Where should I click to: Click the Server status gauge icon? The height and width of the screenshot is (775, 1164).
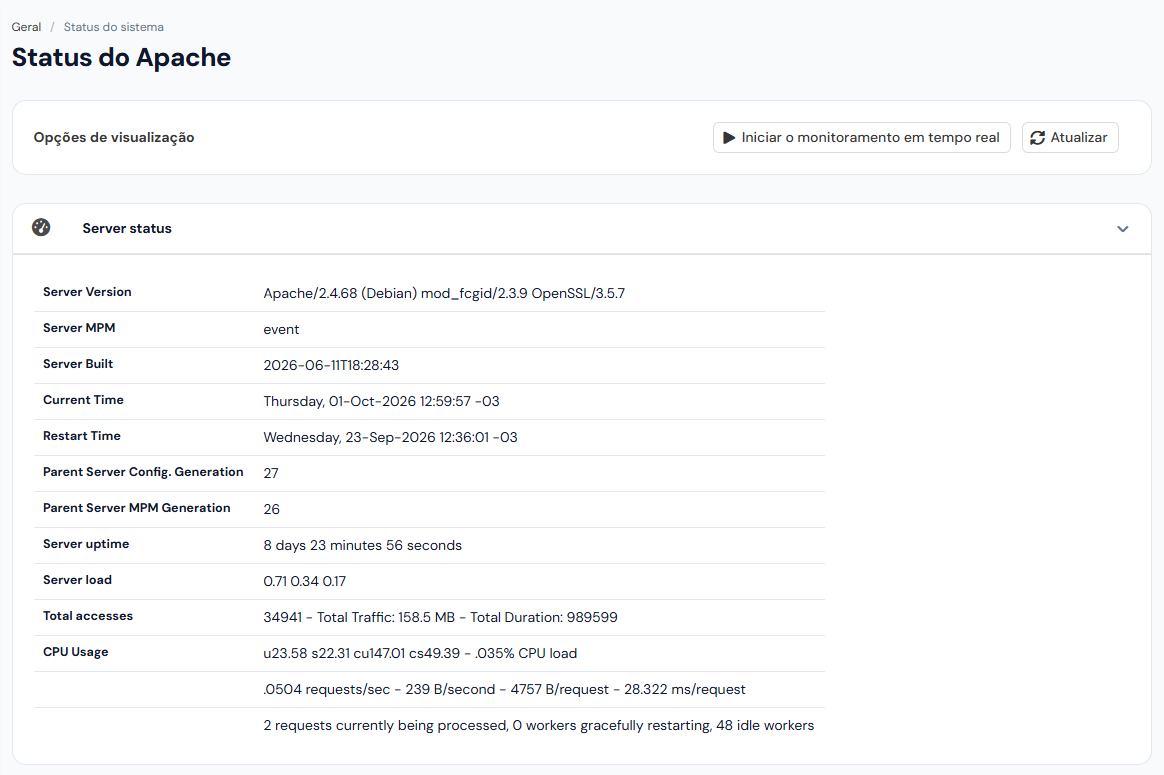point(41,227)
